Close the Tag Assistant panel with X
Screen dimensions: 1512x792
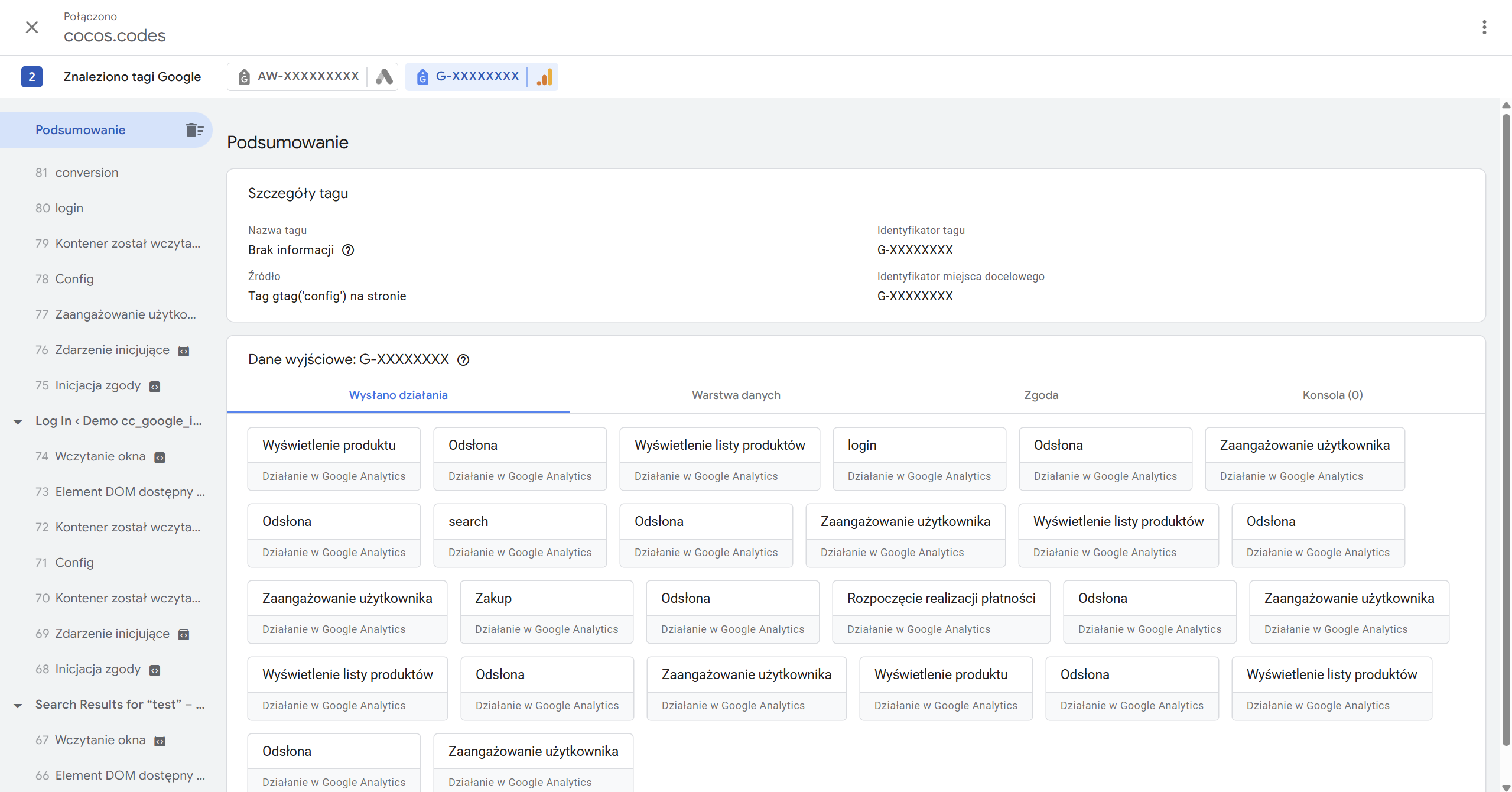[32, 27]
